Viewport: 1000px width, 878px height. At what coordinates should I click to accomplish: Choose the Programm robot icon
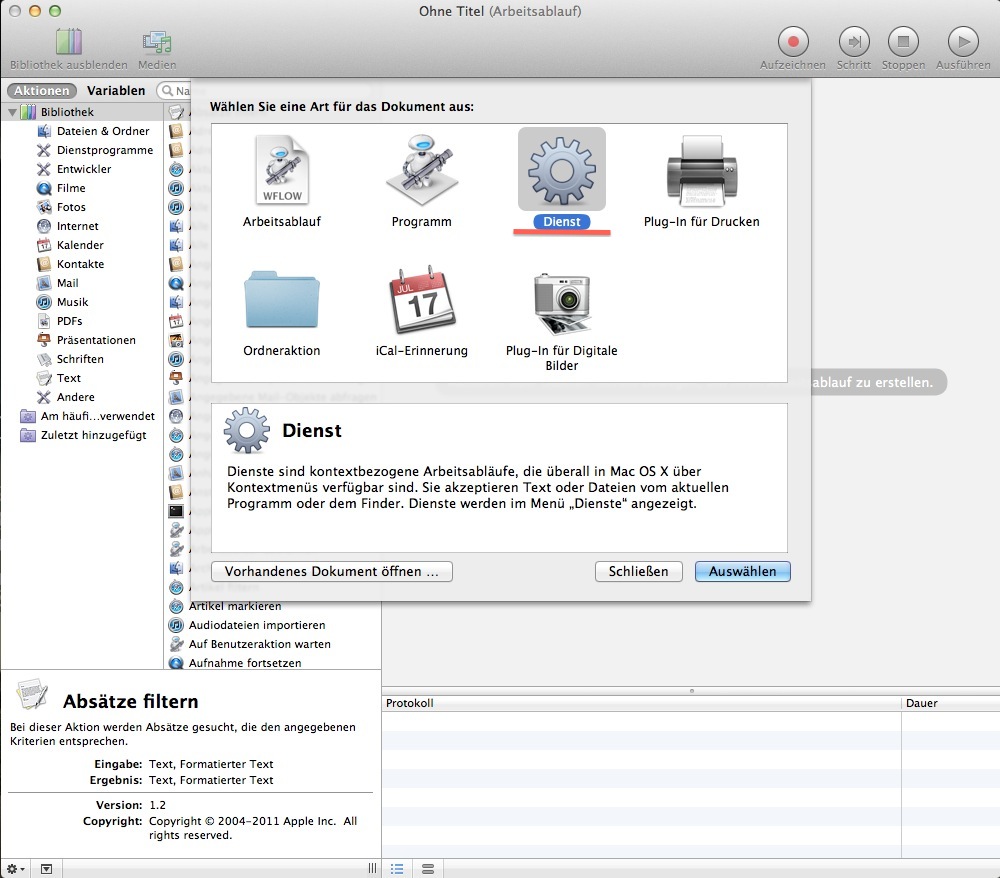(x=421, y=172)
